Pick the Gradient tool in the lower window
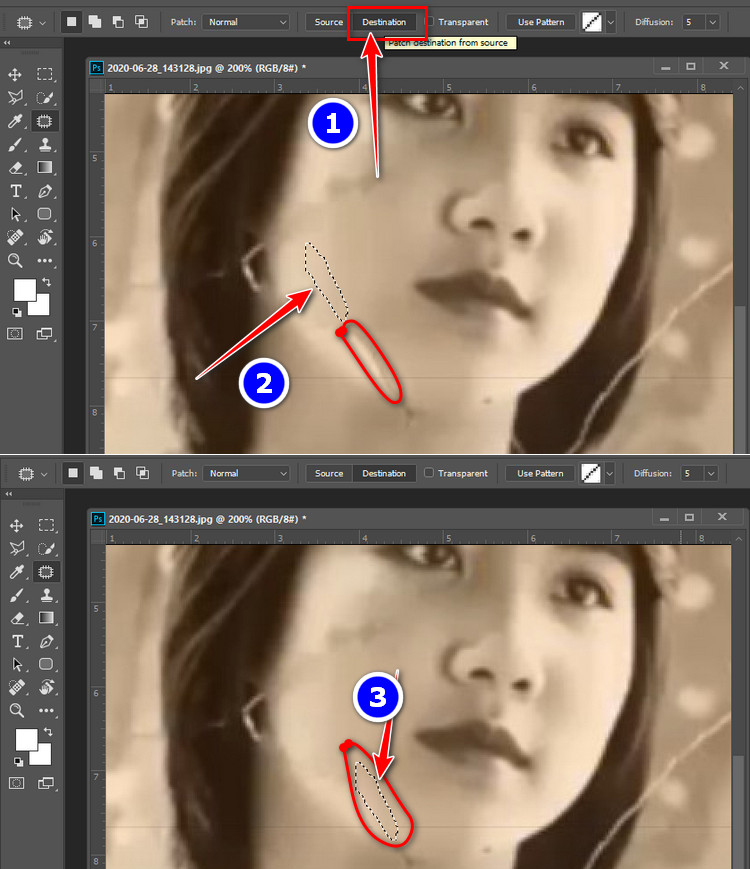The width and height of the screenshot is (750, 869). point(46,618)
